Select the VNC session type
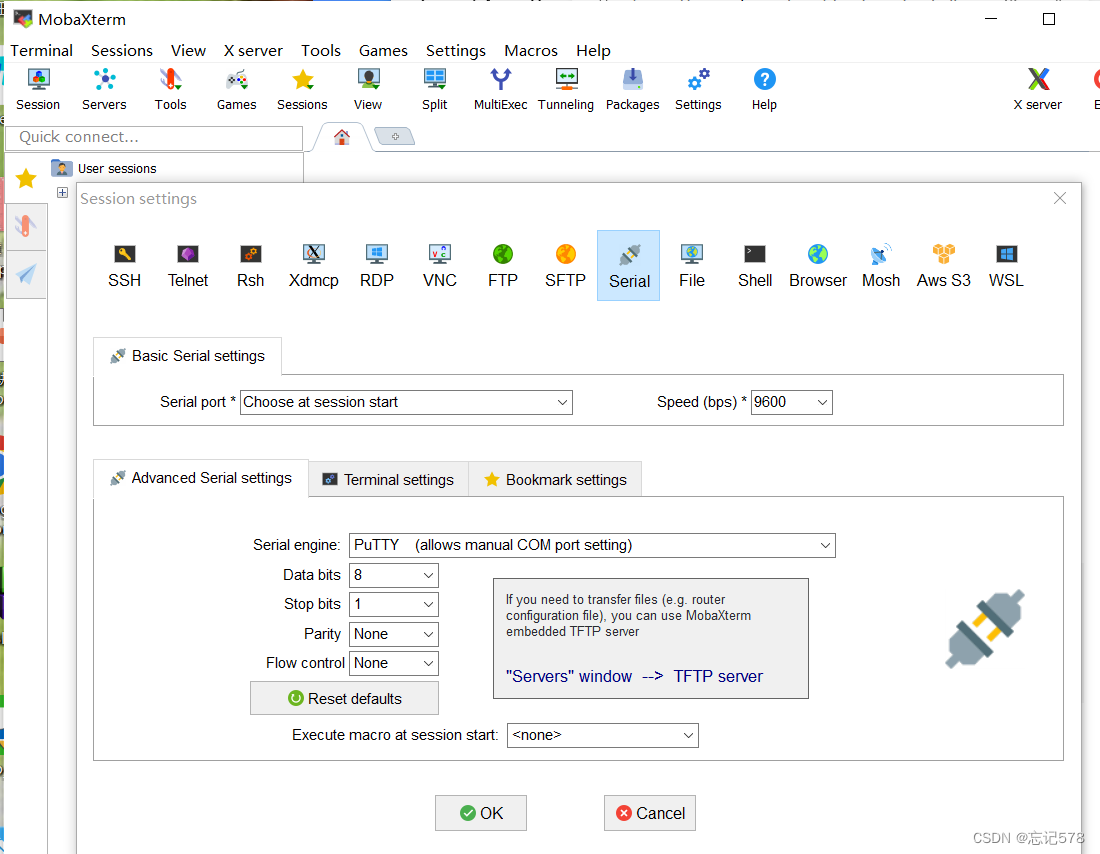 [440, 265]
